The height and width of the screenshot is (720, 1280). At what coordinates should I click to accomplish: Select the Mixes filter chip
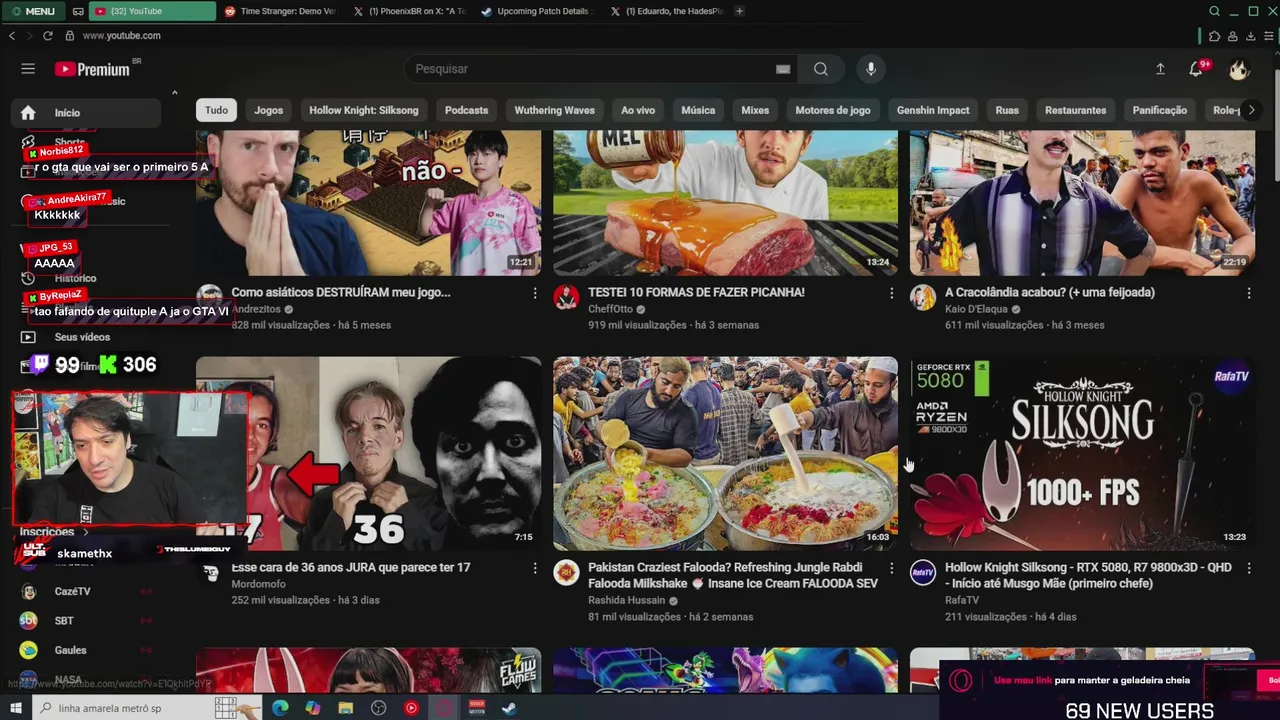[755, 110]
